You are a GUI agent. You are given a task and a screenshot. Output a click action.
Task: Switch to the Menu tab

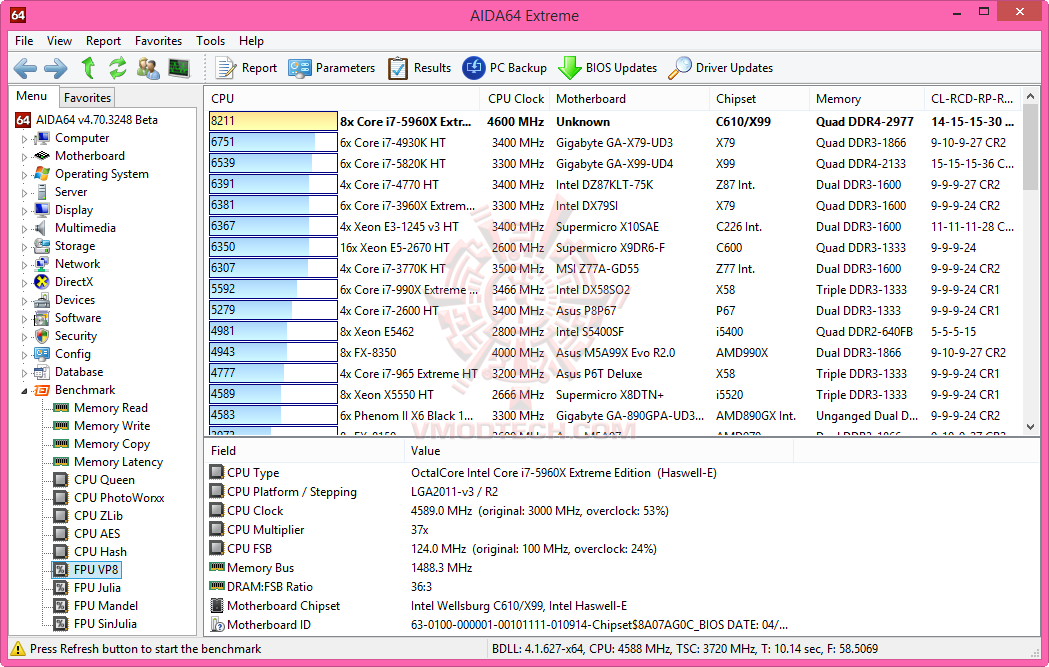32,96
